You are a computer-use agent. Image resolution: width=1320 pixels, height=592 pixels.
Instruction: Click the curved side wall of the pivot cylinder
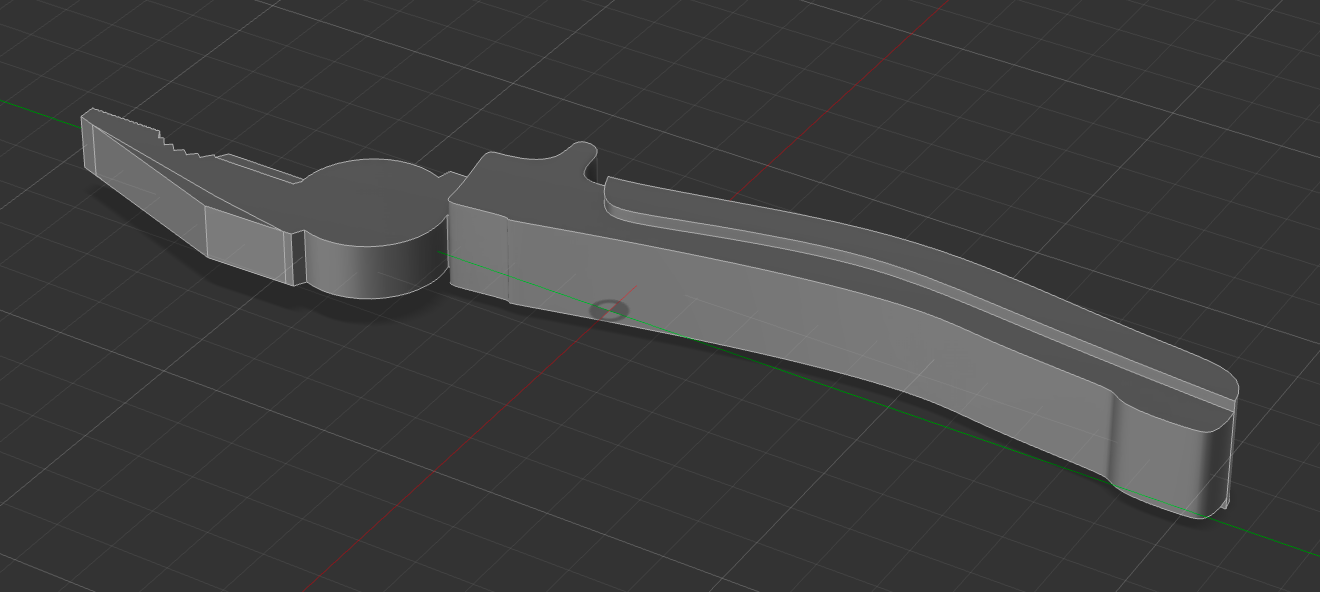coord(370,268)
